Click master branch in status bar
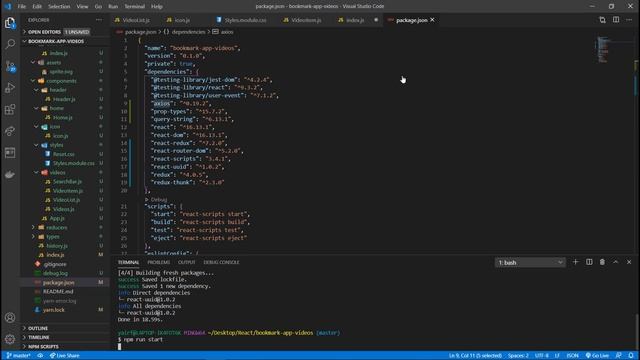The image size is (640, 360). [x=18, y=356]
